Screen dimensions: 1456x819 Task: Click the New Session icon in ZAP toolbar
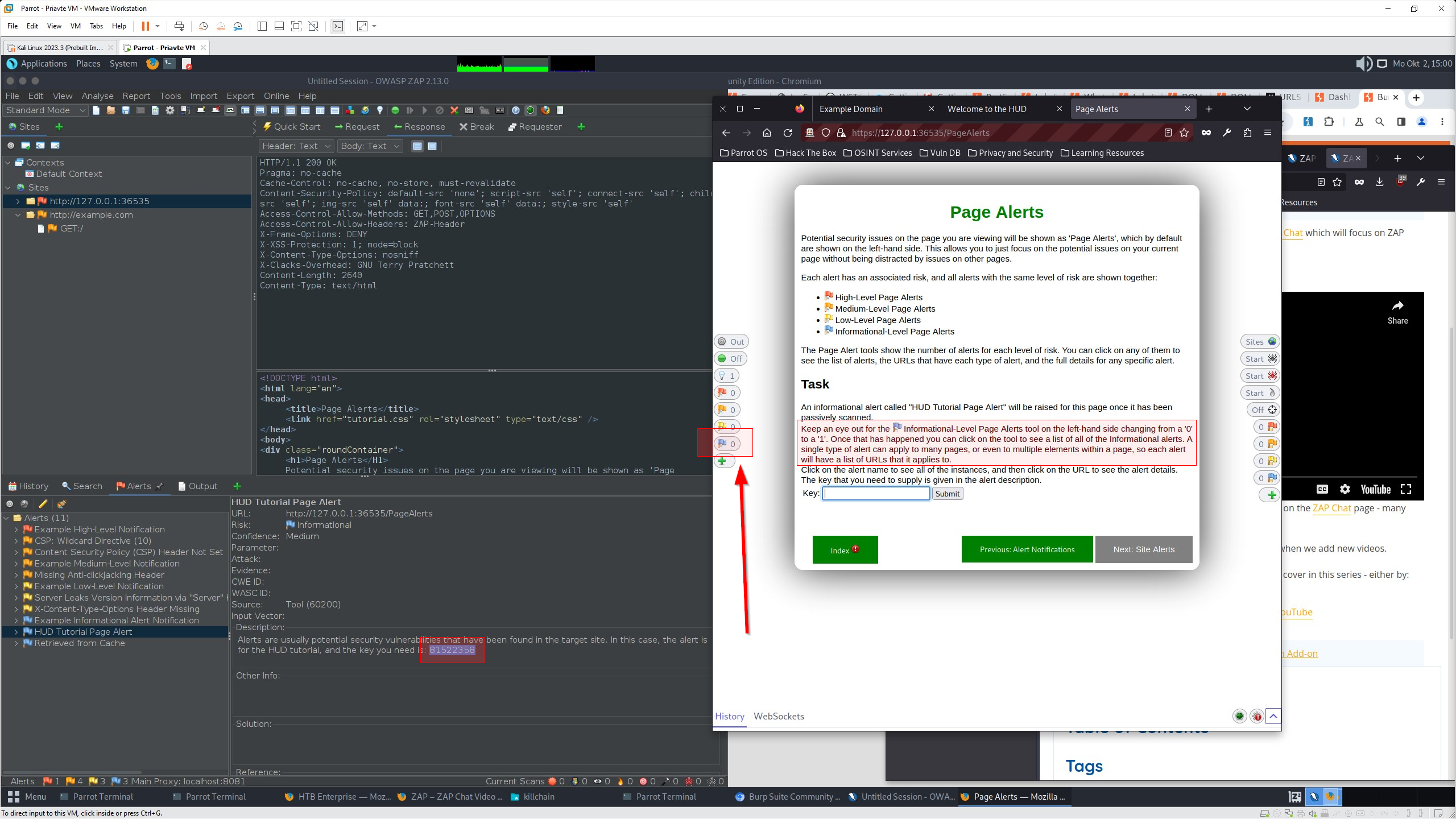(x=96, y=110)
